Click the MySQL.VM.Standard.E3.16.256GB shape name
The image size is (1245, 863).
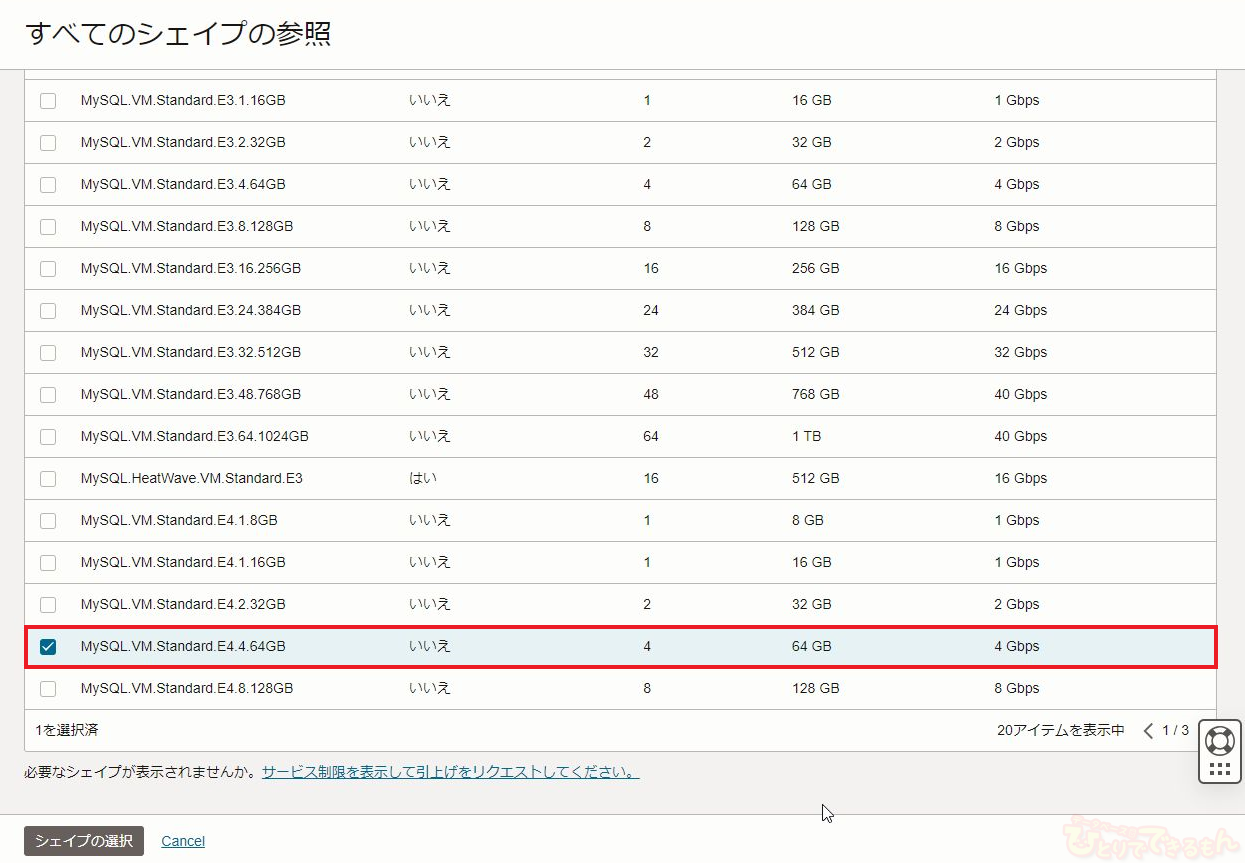pyautogui.click(x=190, y=268)
